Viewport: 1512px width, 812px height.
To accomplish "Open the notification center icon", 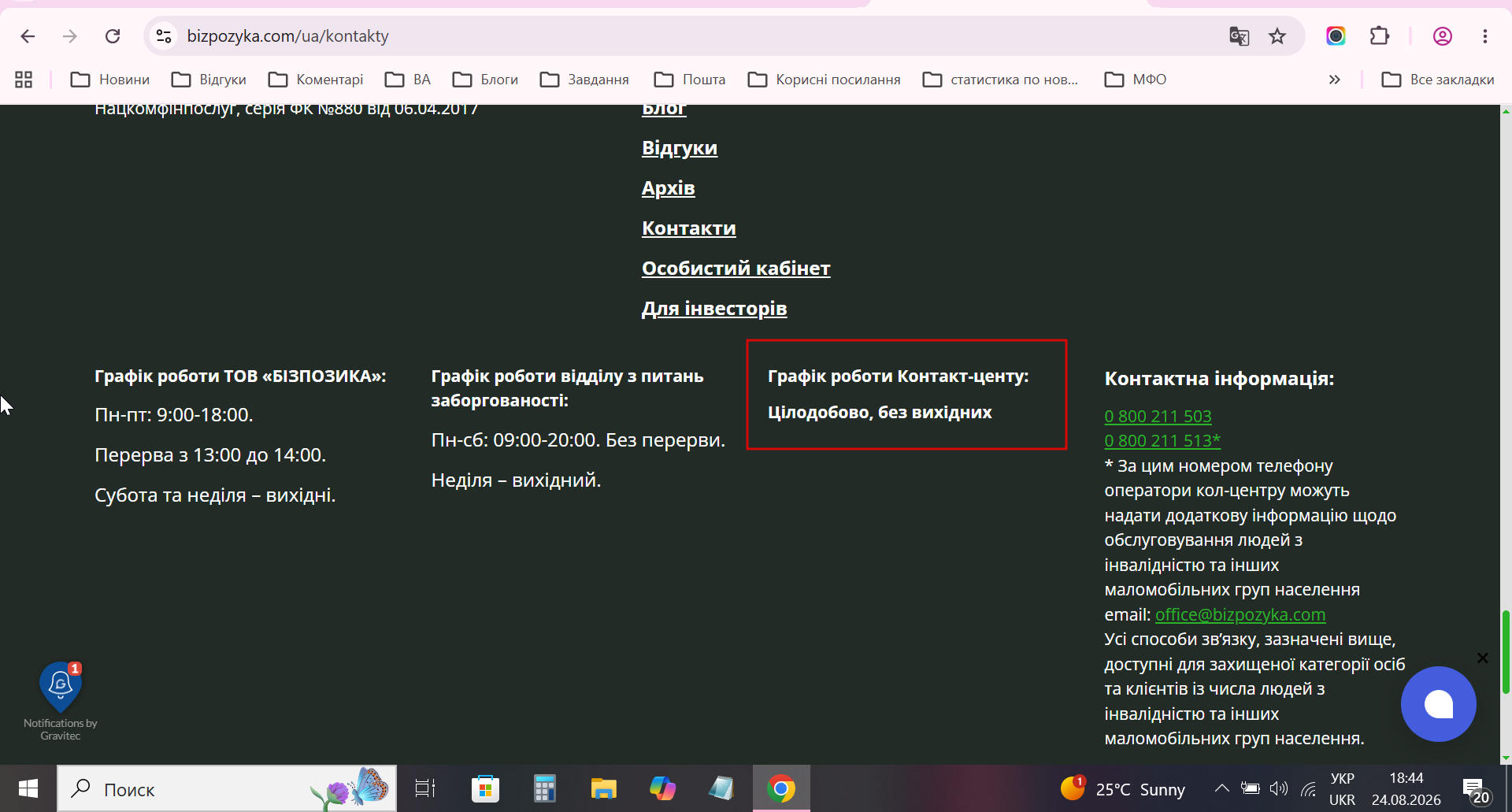I will coord(1476,789).
